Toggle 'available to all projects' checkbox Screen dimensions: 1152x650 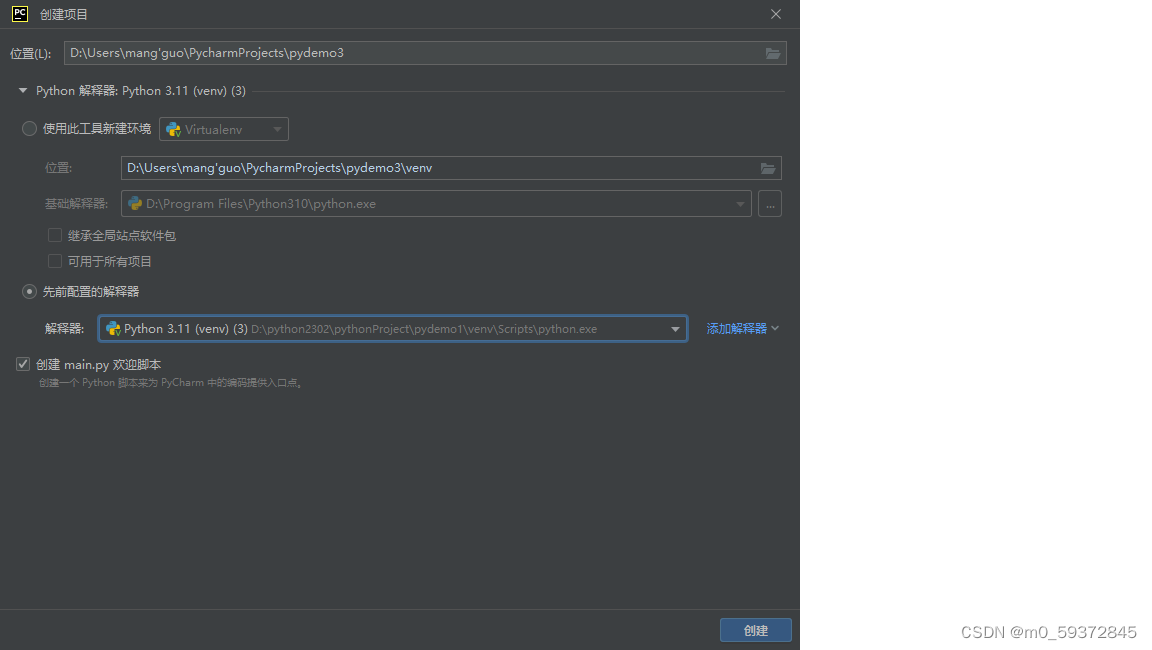[55, 261]
